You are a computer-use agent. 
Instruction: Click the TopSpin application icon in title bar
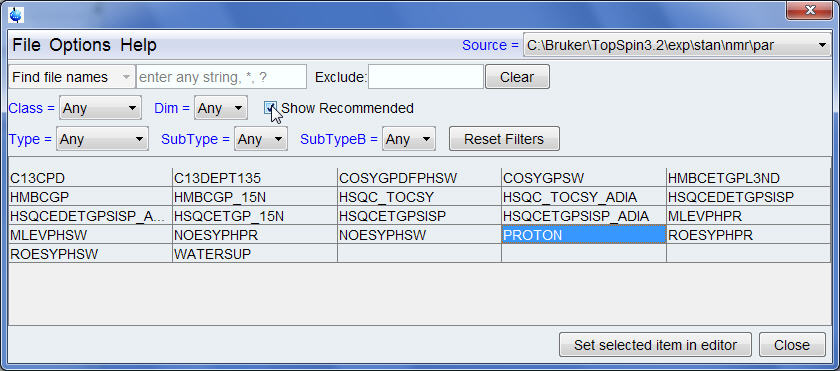point(17,14)
